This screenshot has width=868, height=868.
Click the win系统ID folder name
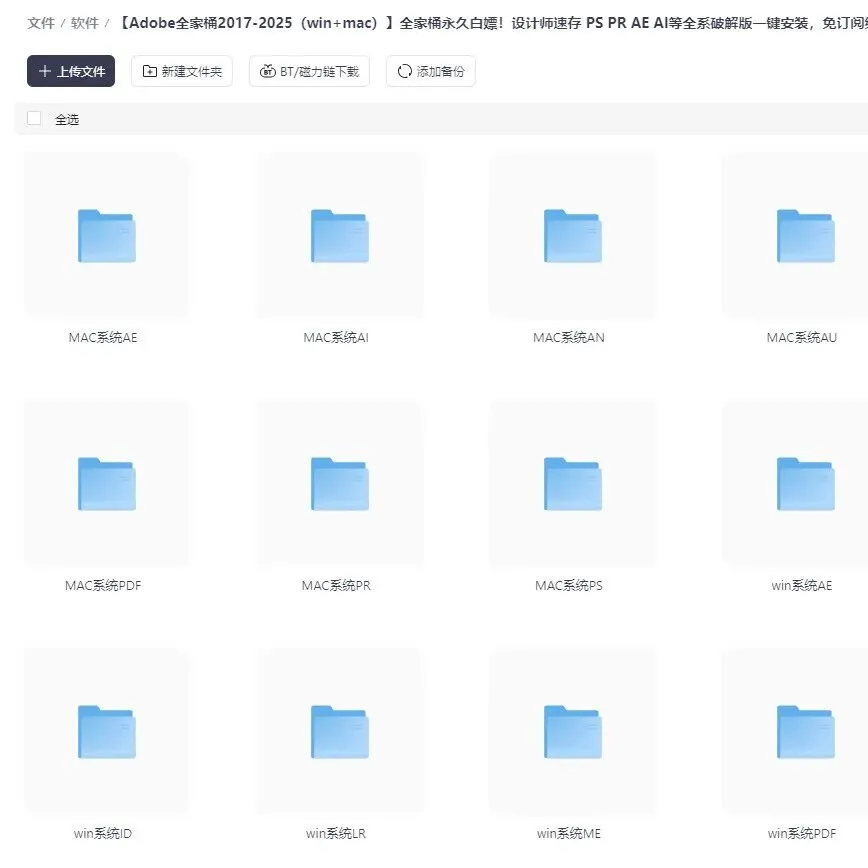coord(103,833)
